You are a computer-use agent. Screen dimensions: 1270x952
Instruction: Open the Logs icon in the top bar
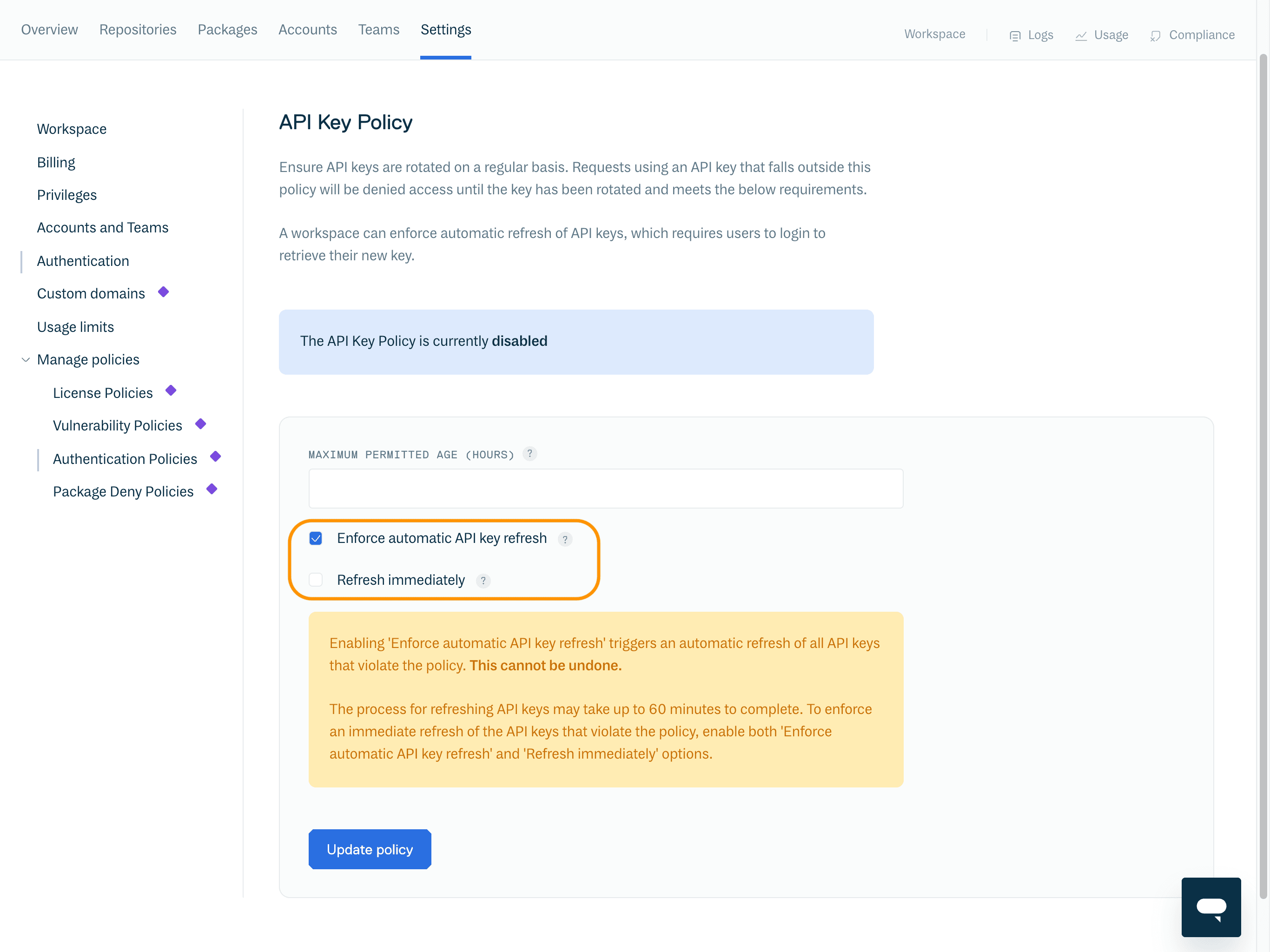(1015, 34)
